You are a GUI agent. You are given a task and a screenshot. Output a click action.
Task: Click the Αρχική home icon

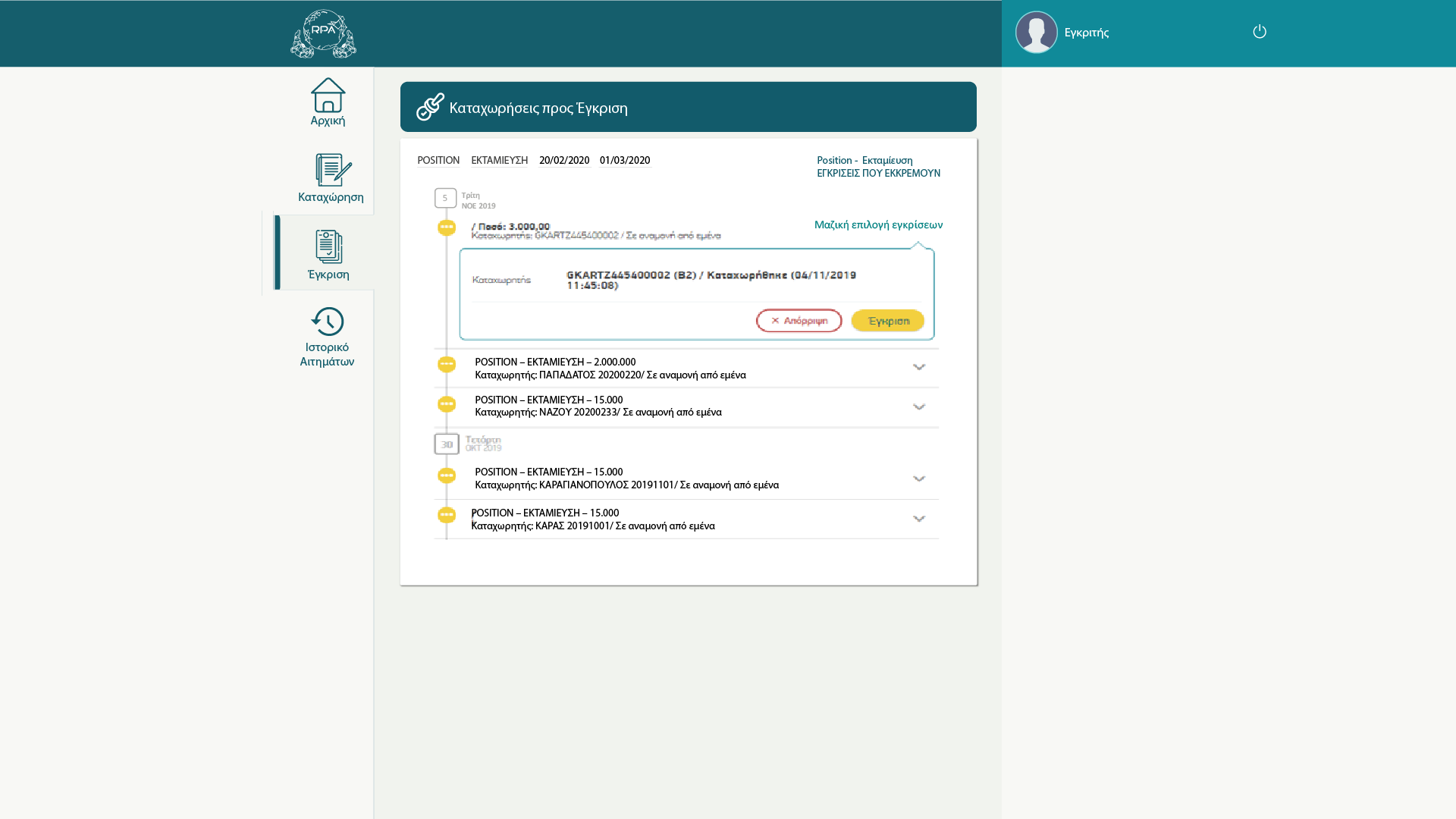[x=328, y=96]
